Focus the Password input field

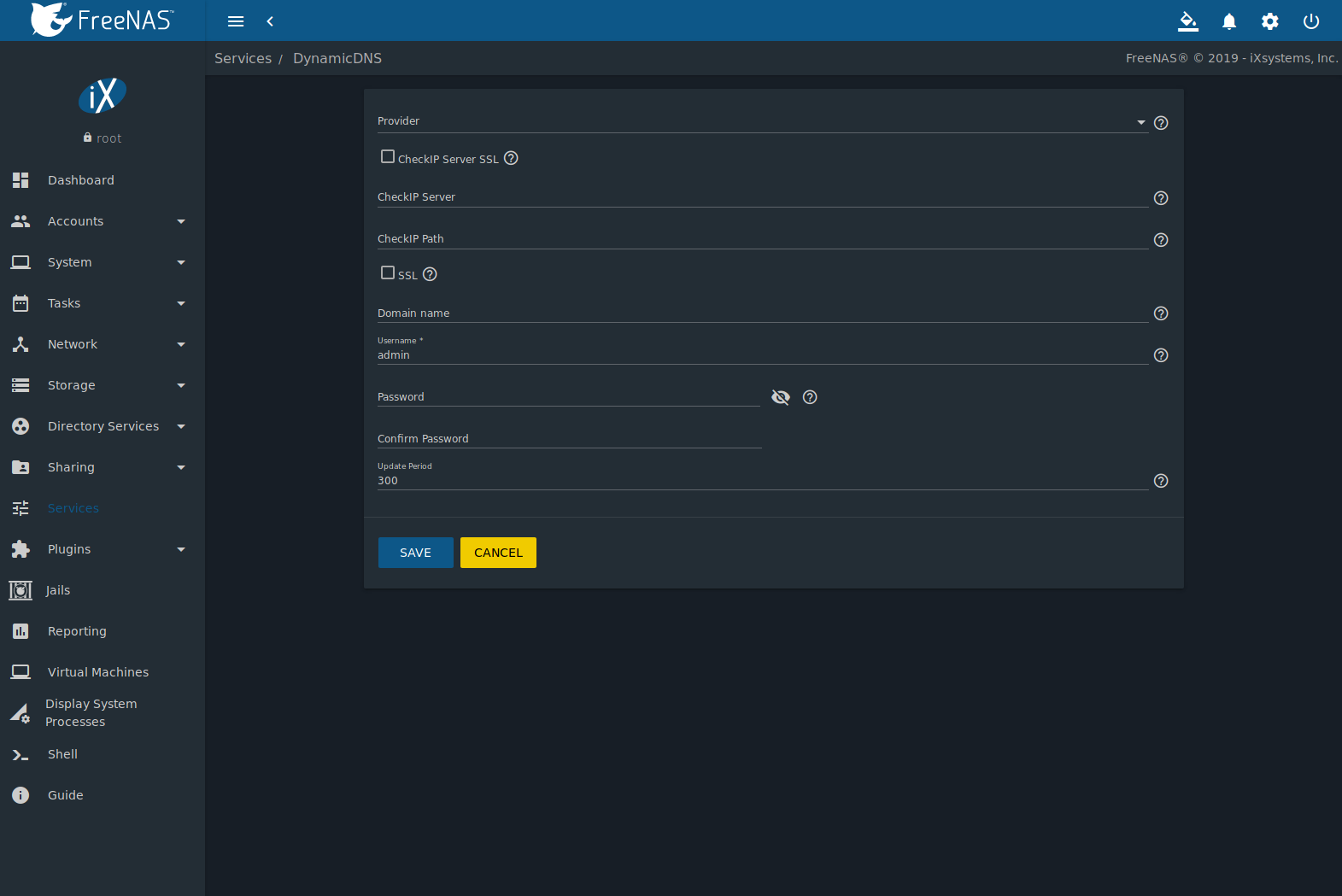tap(569, 396)
